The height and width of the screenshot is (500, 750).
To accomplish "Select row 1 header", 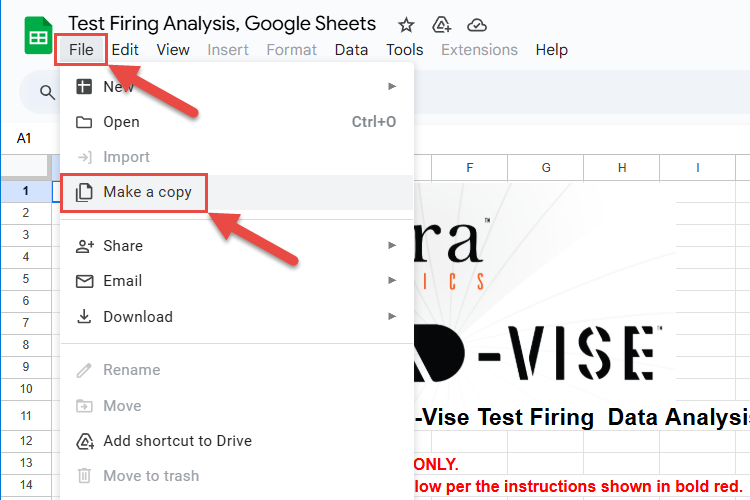I will pyautogui.click(x=26, y=191).
